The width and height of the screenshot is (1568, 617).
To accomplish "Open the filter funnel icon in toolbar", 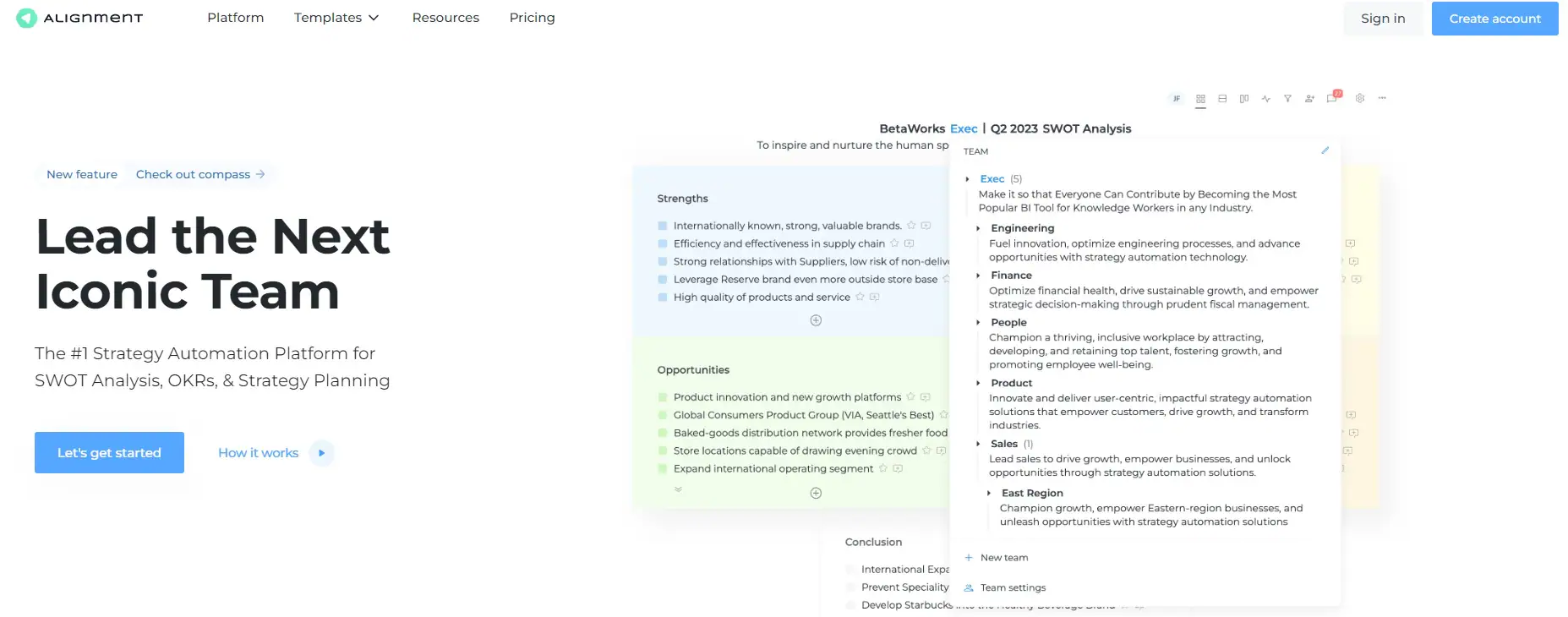I will coord(1287,99).
